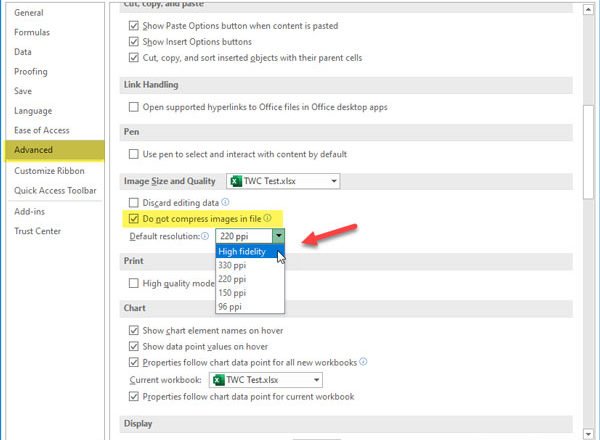Check Discard editing data box

click(134, 202)
